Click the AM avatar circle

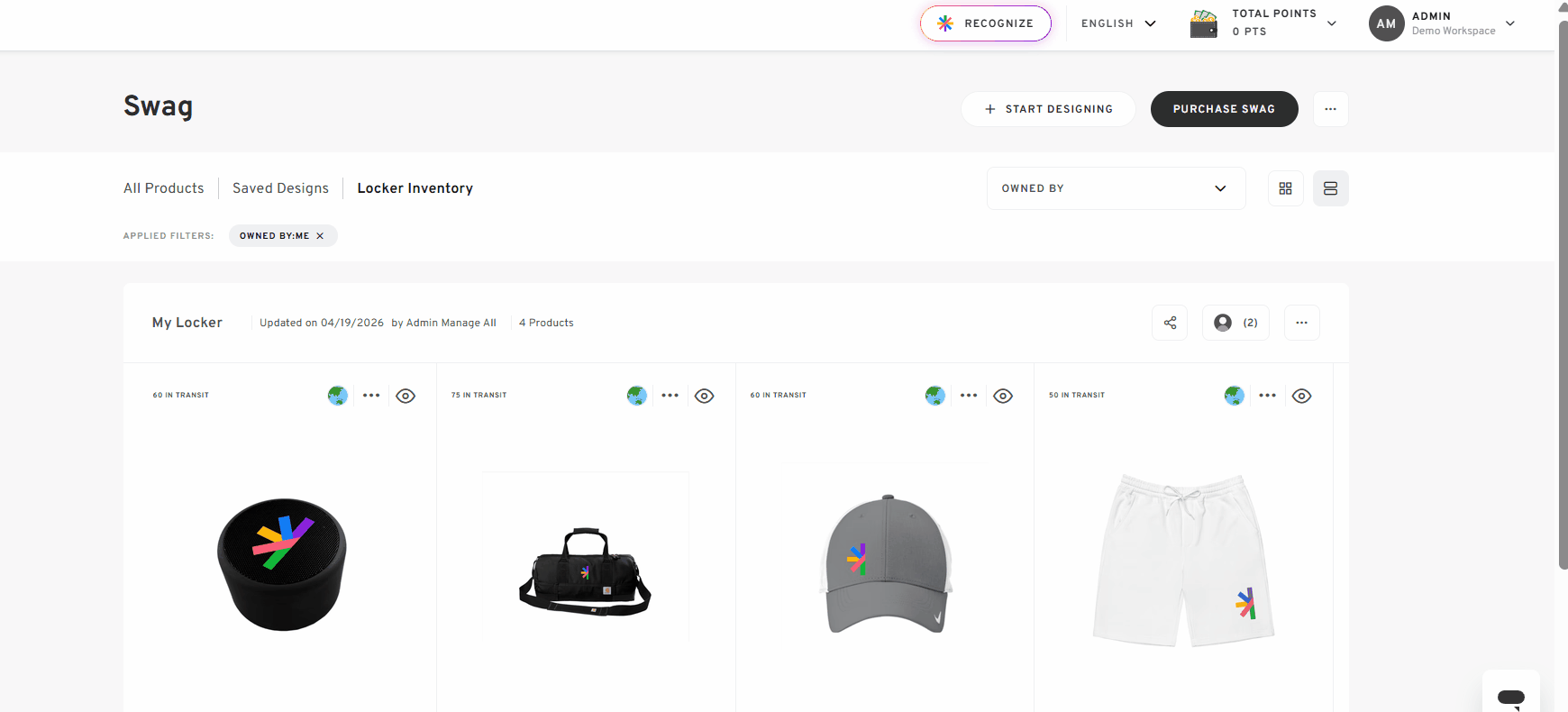(x=1386, y=23)
